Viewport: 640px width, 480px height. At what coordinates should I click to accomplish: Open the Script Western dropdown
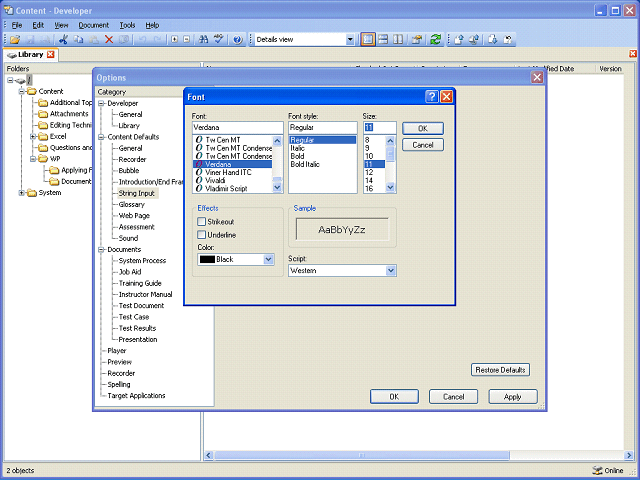(x=391, y=271)
